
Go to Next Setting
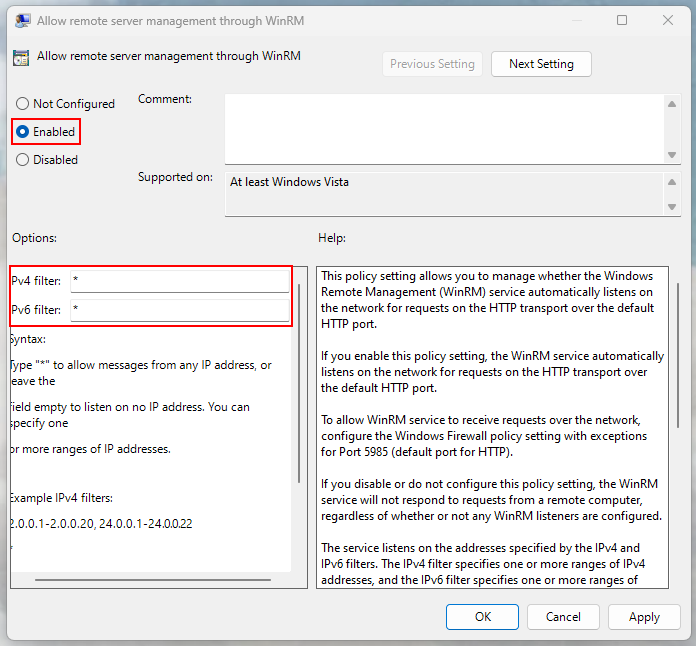pyautogui.click(x=541, y=64)
